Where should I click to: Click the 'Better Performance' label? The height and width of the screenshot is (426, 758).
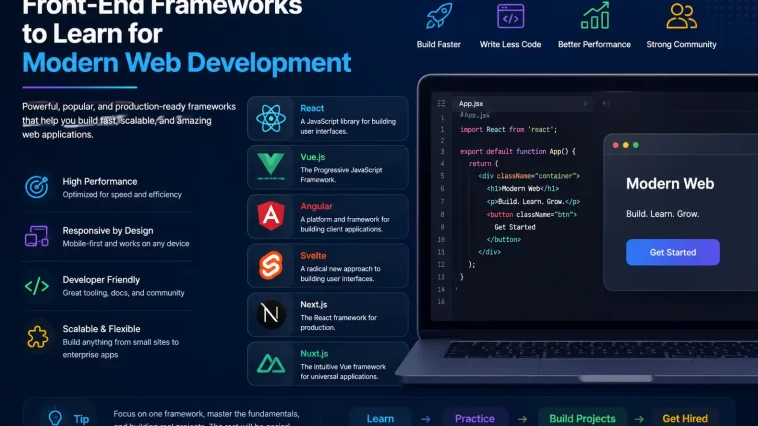click(594, 44)
